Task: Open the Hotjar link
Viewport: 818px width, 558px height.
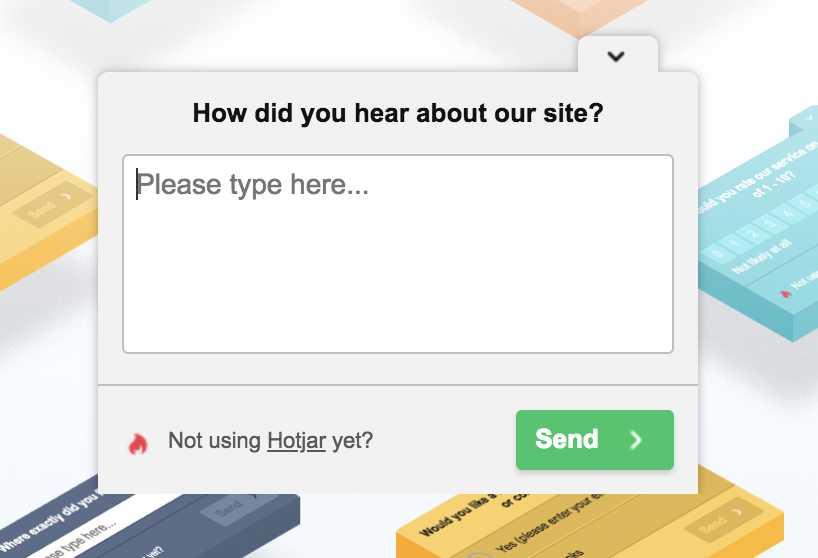Action: click(296, 440)
